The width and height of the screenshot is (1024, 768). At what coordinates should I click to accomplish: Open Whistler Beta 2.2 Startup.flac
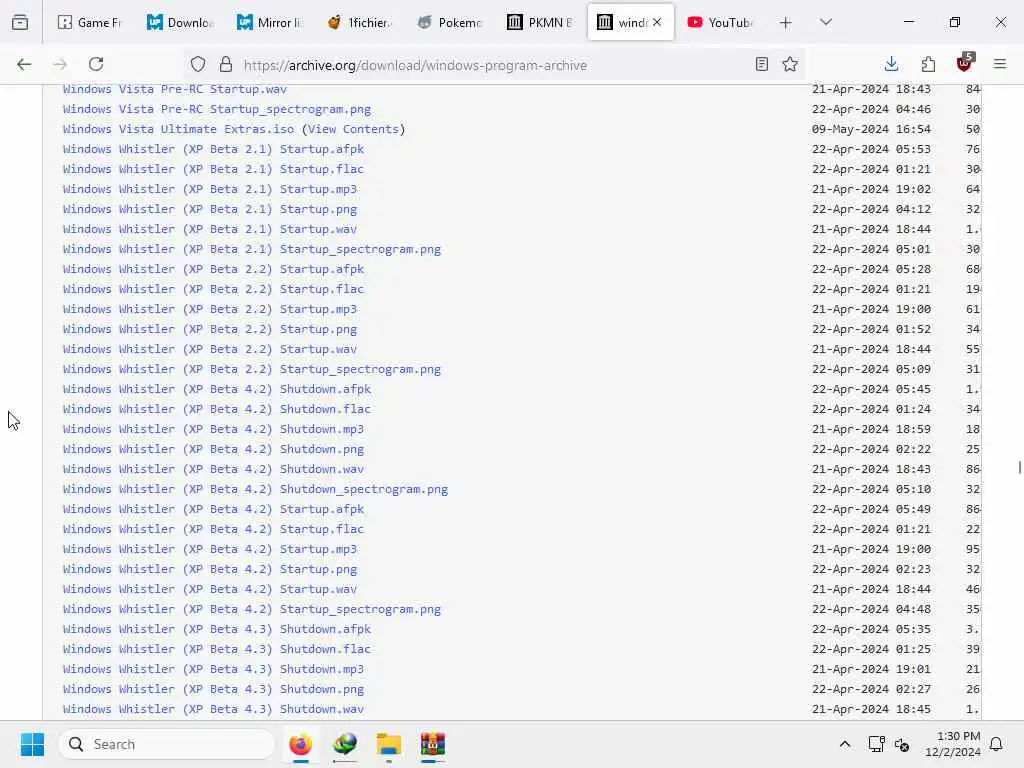213,289
